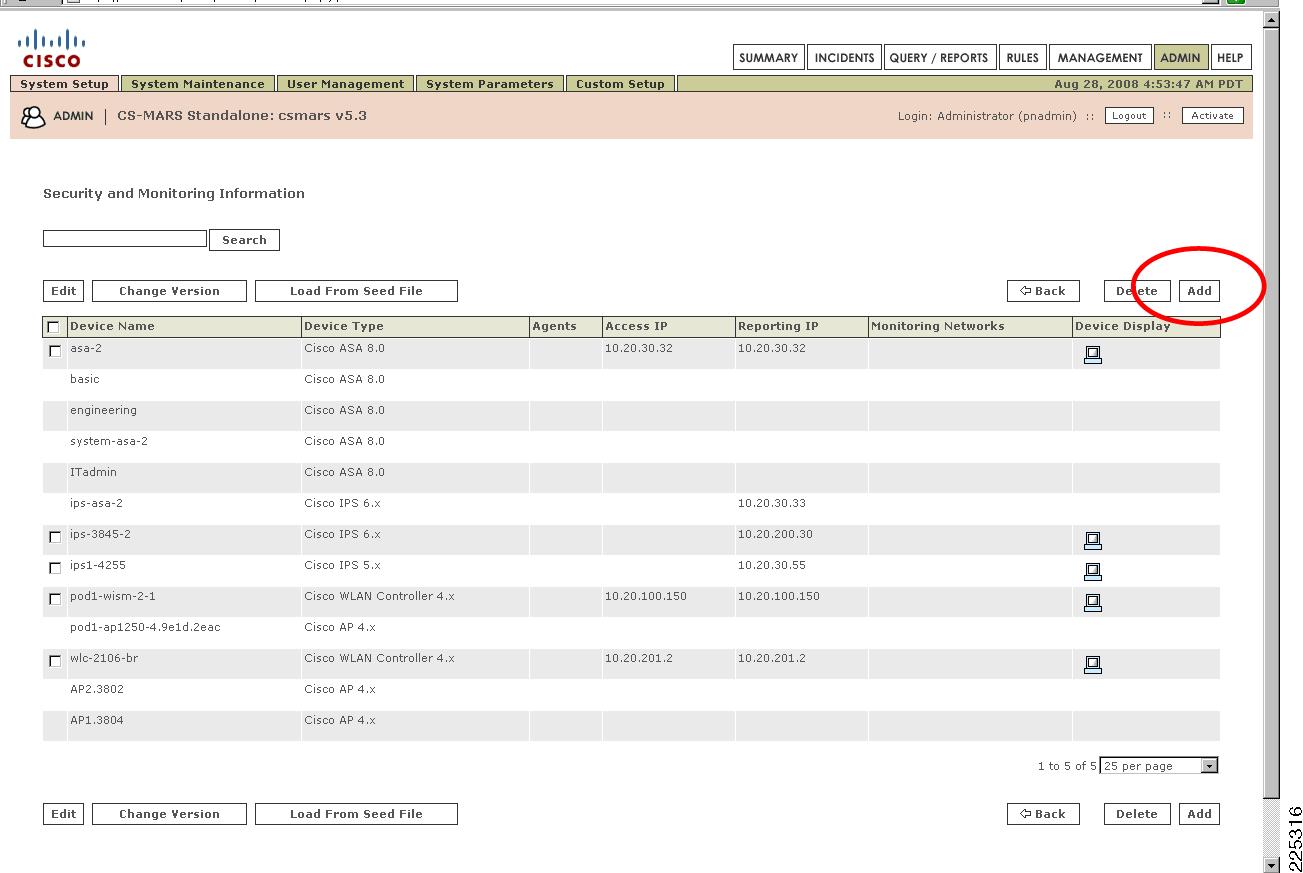This screenshot has width=1303, height=873.
Task: Open device display icon for ips1-4255
Action: pos(1093,571)
